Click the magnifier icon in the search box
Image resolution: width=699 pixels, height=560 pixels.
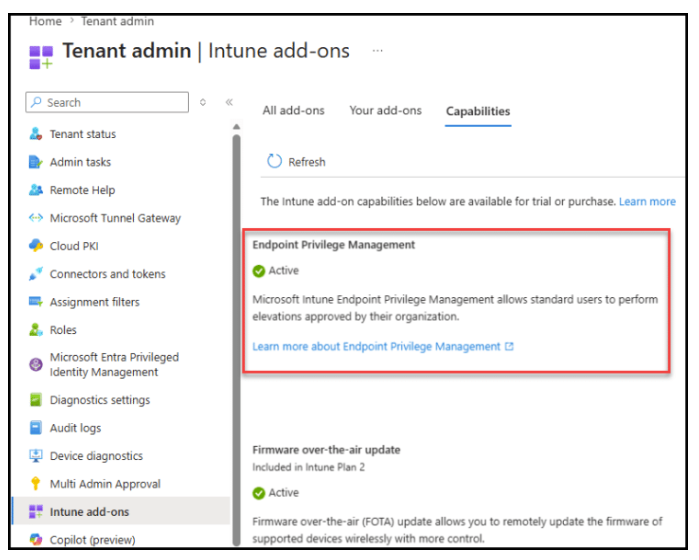[x=37, y=102]
